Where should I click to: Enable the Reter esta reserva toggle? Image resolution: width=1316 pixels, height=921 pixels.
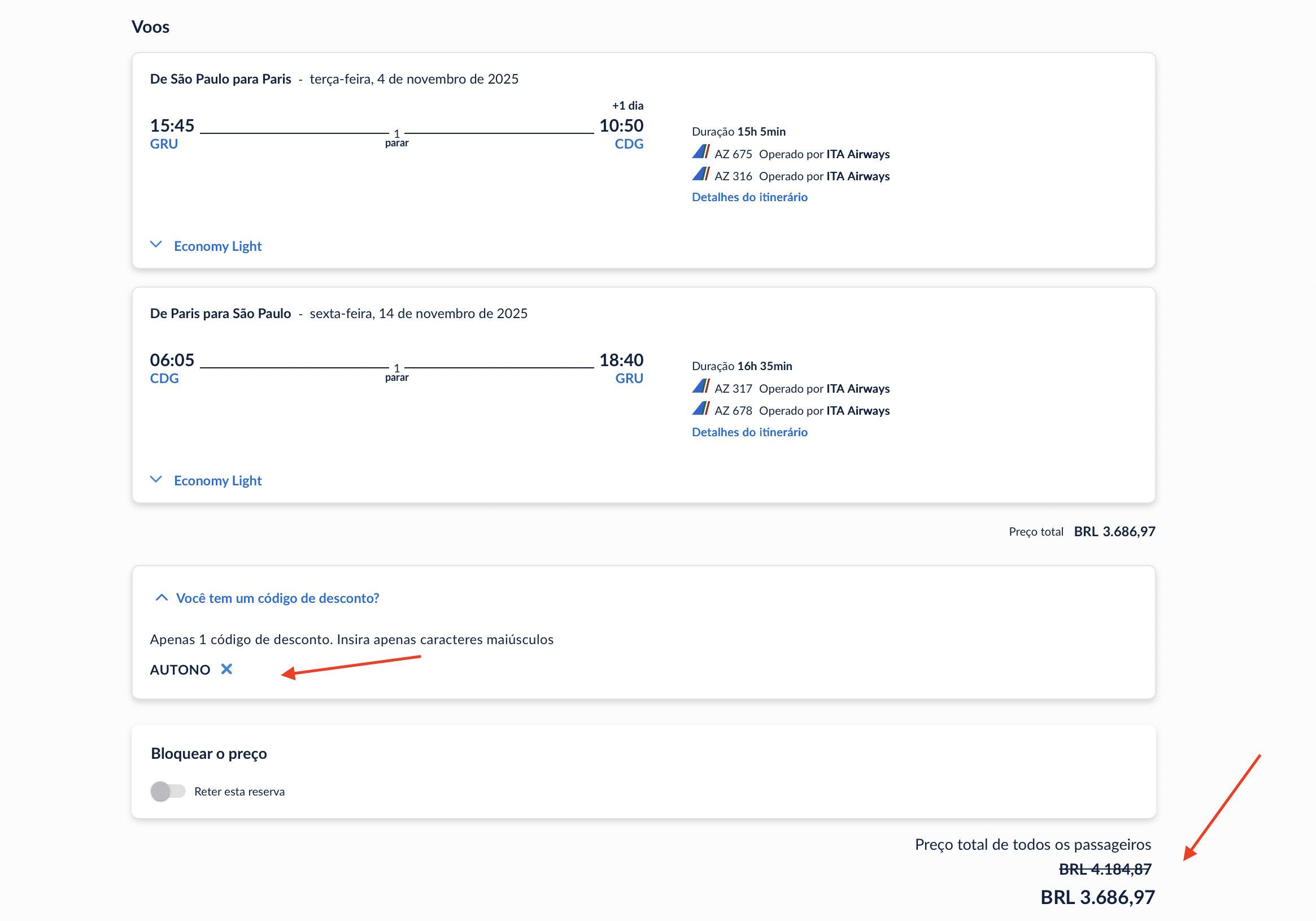tap(168, 792)
